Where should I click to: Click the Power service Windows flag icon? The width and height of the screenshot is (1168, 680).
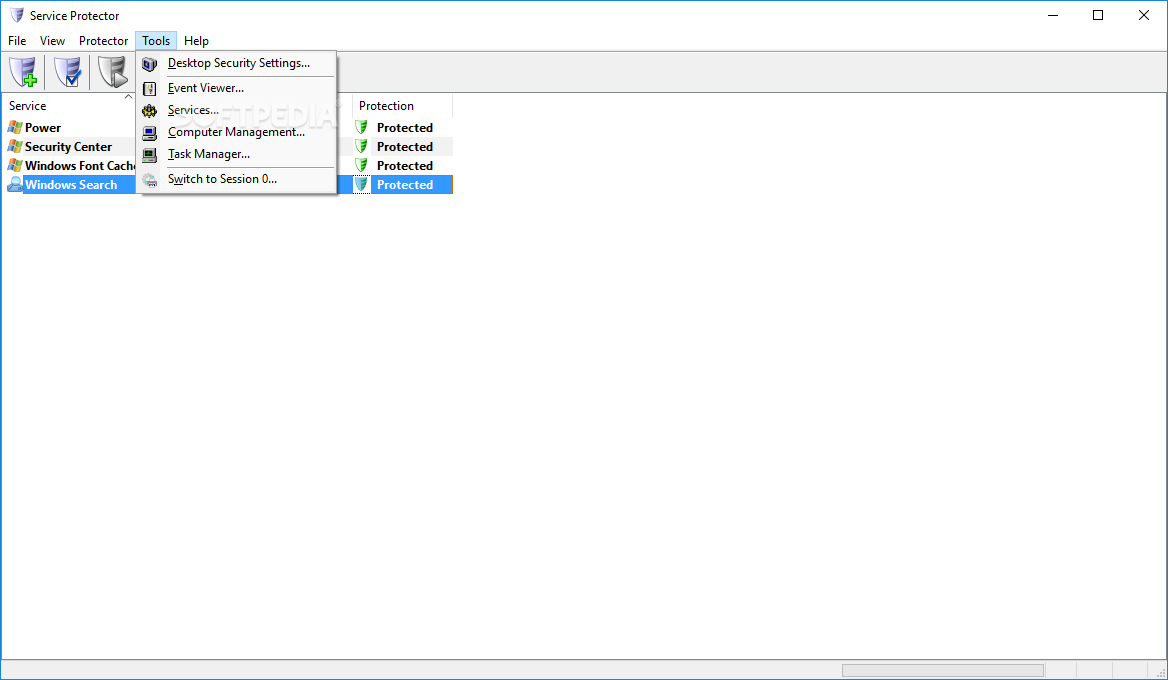pyautogui.click(x=15, y=127)
